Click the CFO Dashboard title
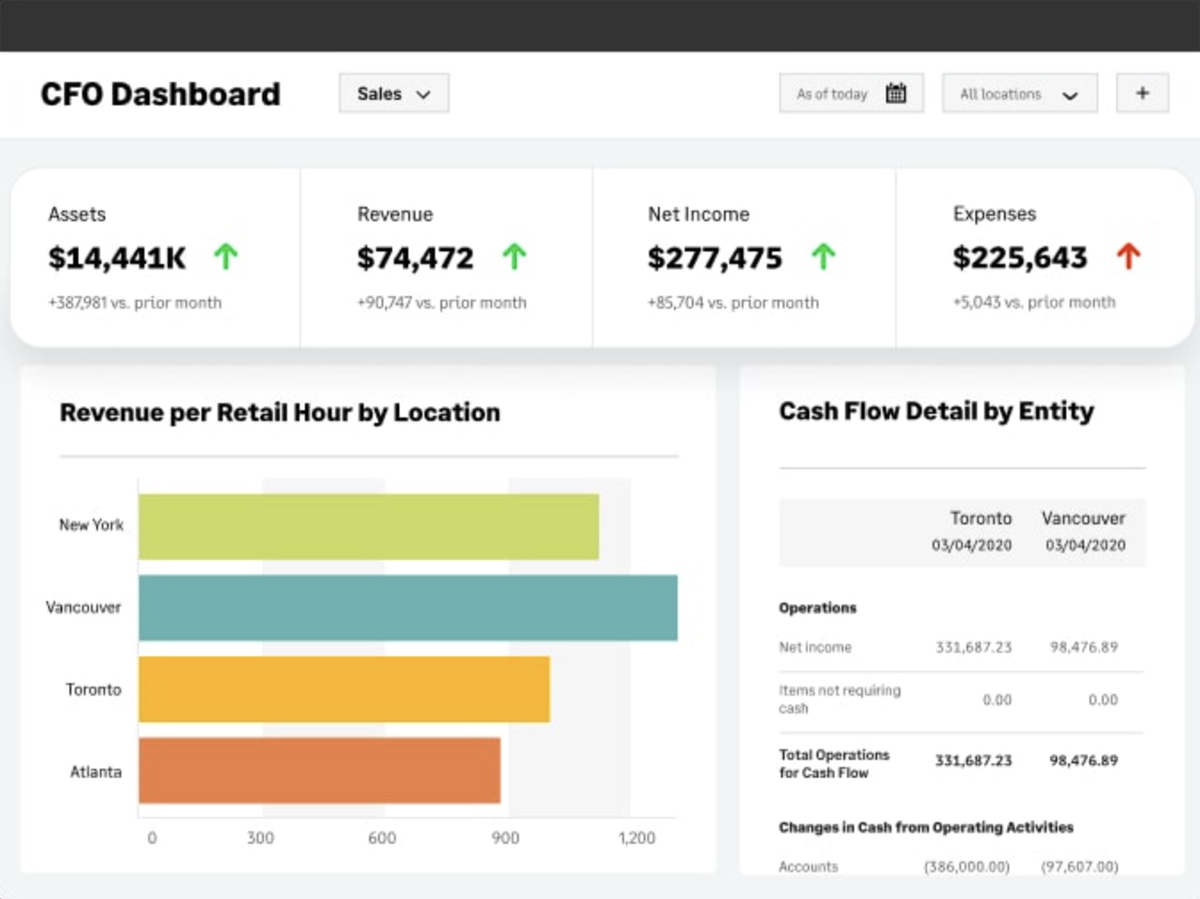1200x899 pixels. coord(159,94)
